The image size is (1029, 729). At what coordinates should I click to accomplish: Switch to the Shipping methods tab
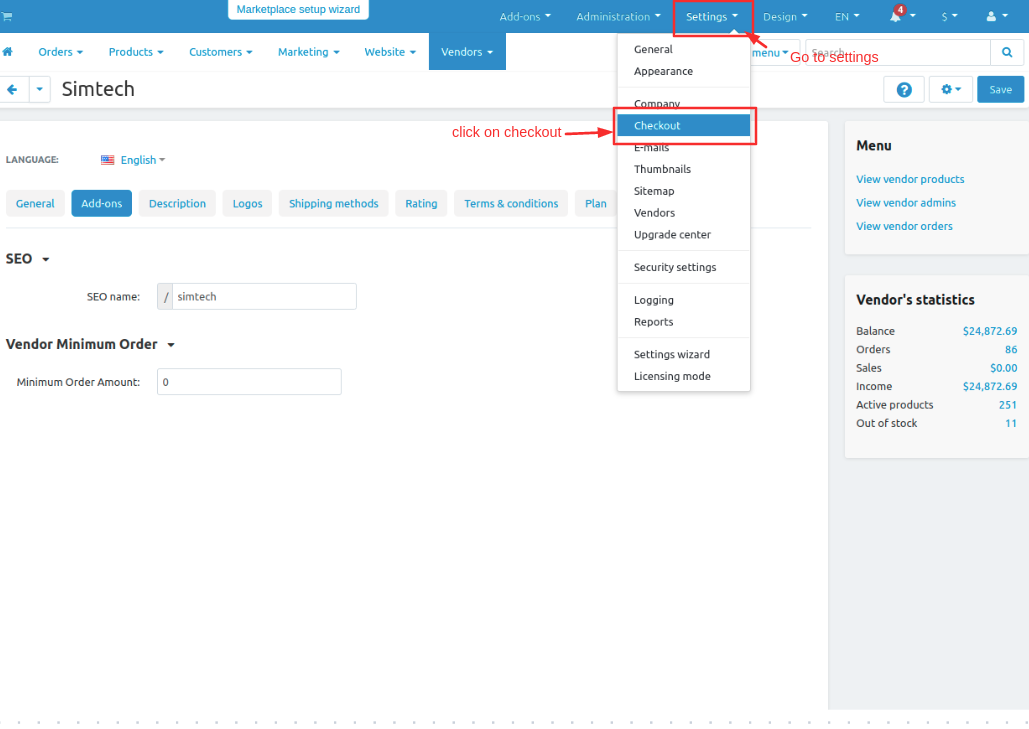click(333, 203)
